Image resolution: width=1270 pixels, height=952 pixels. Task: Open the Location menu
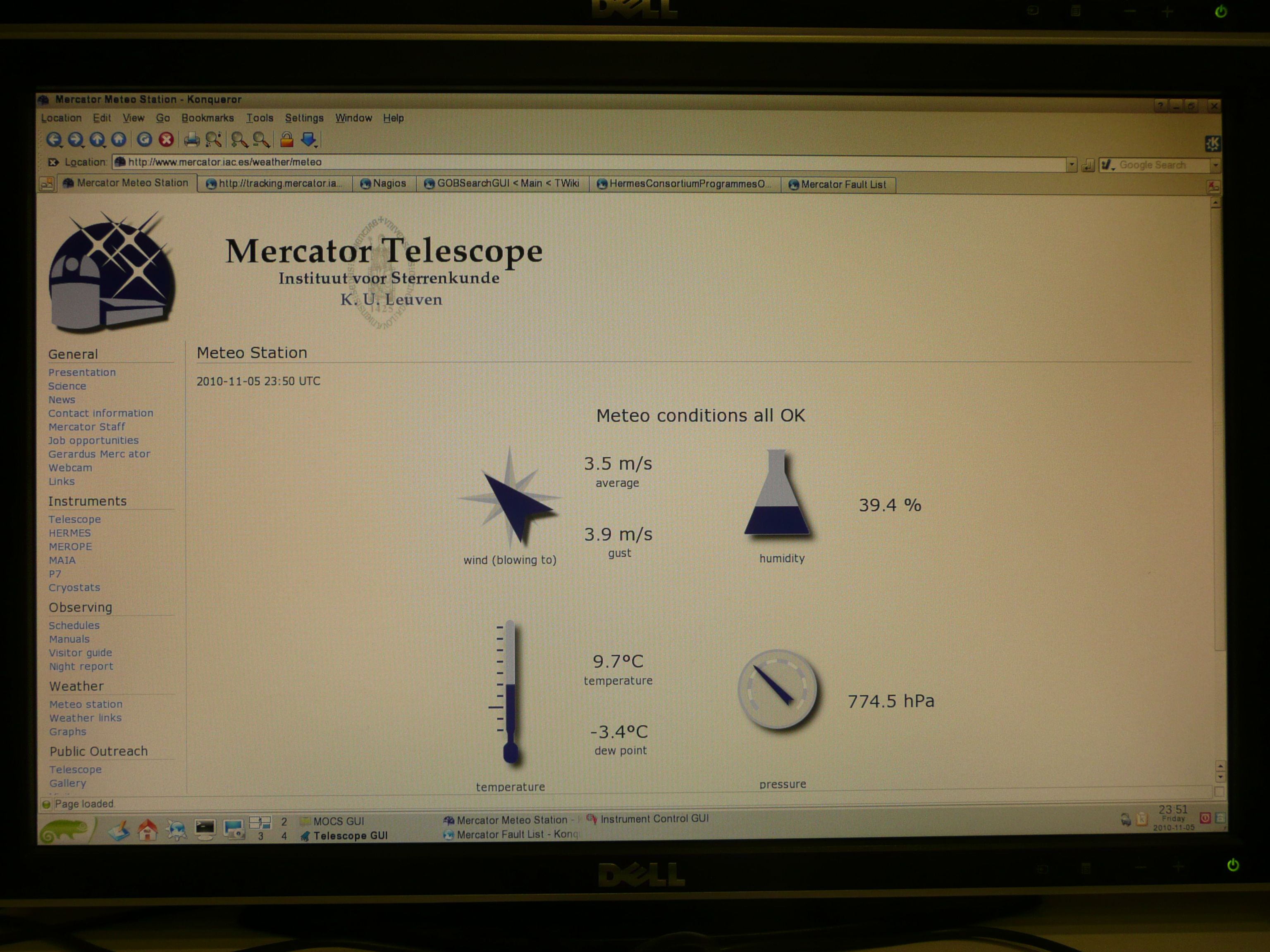[x=62, y=118]
